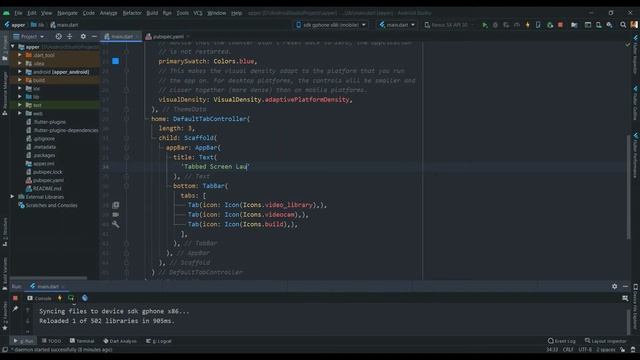Click the attach debugger icon in the toolbar
640x360 pixels.
549,25
